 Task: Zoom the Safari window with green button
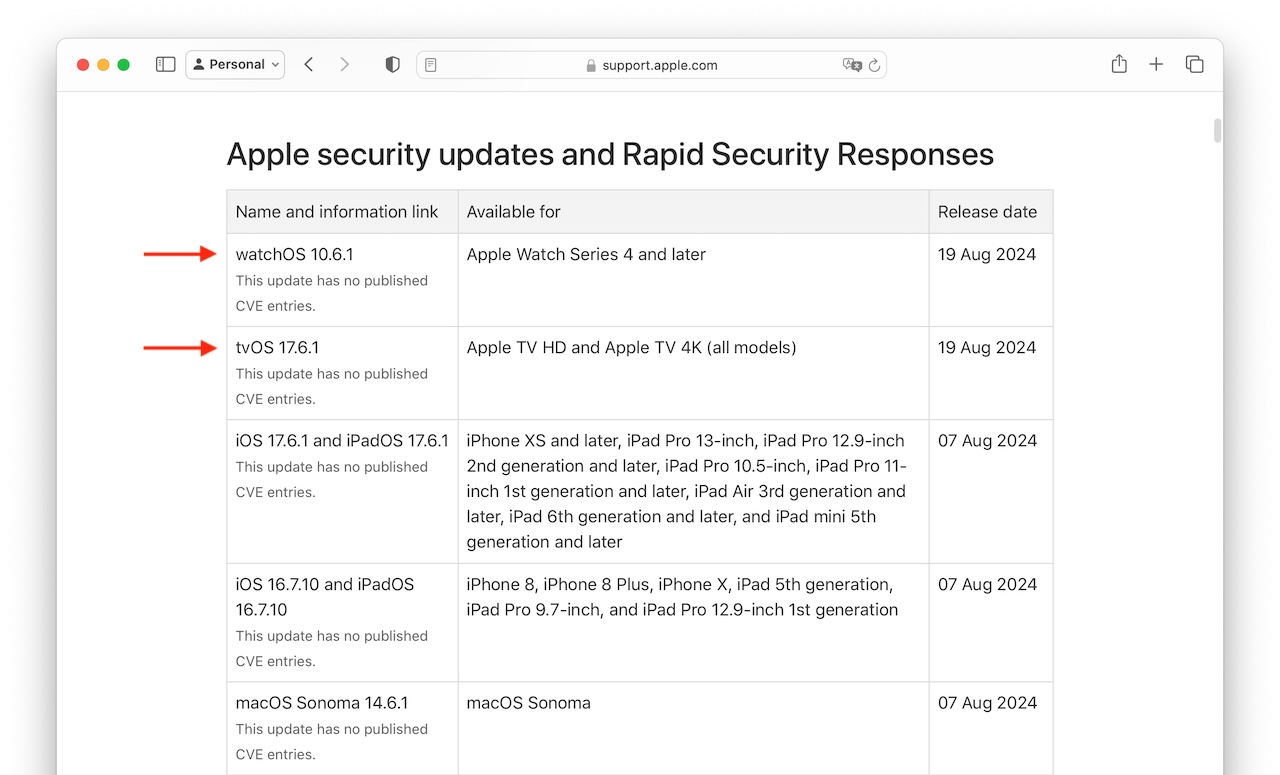[x=123, y=65]
